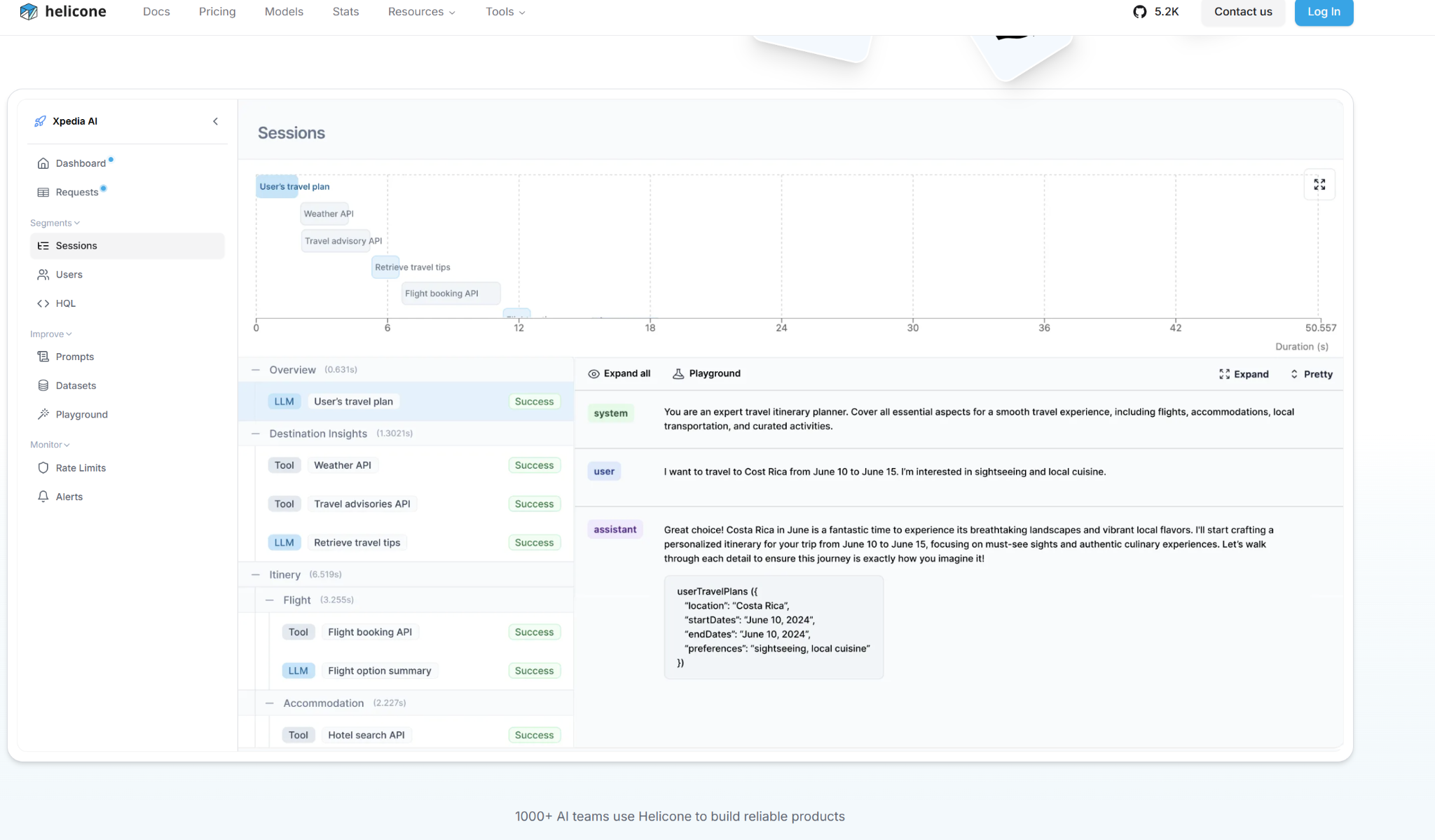Open the Models nav item
The image size is (1435, 840).
click(x=284, y=12)
